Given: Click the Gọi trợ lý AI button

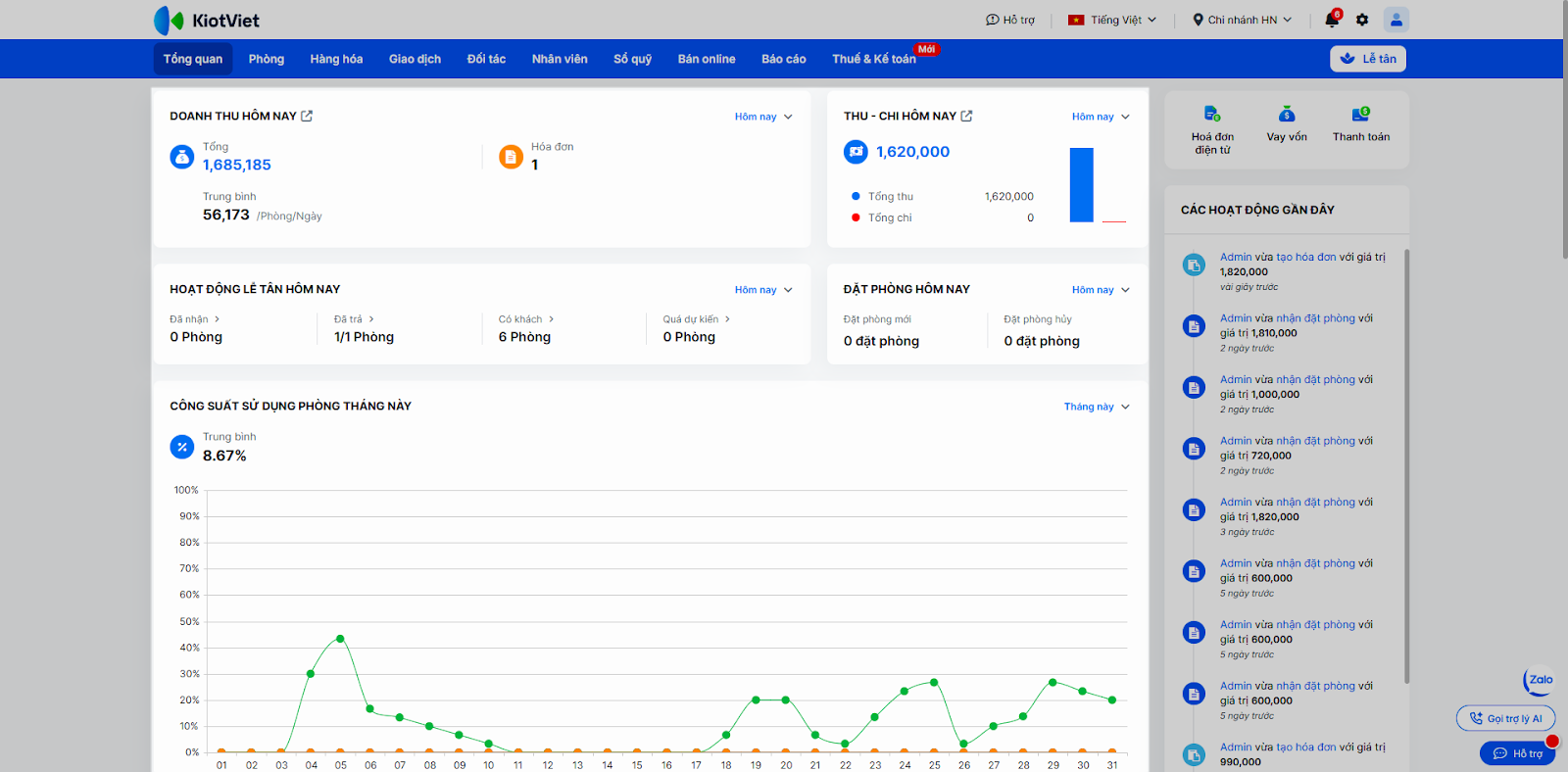Looking at the screenshot, I should 1505,718.
